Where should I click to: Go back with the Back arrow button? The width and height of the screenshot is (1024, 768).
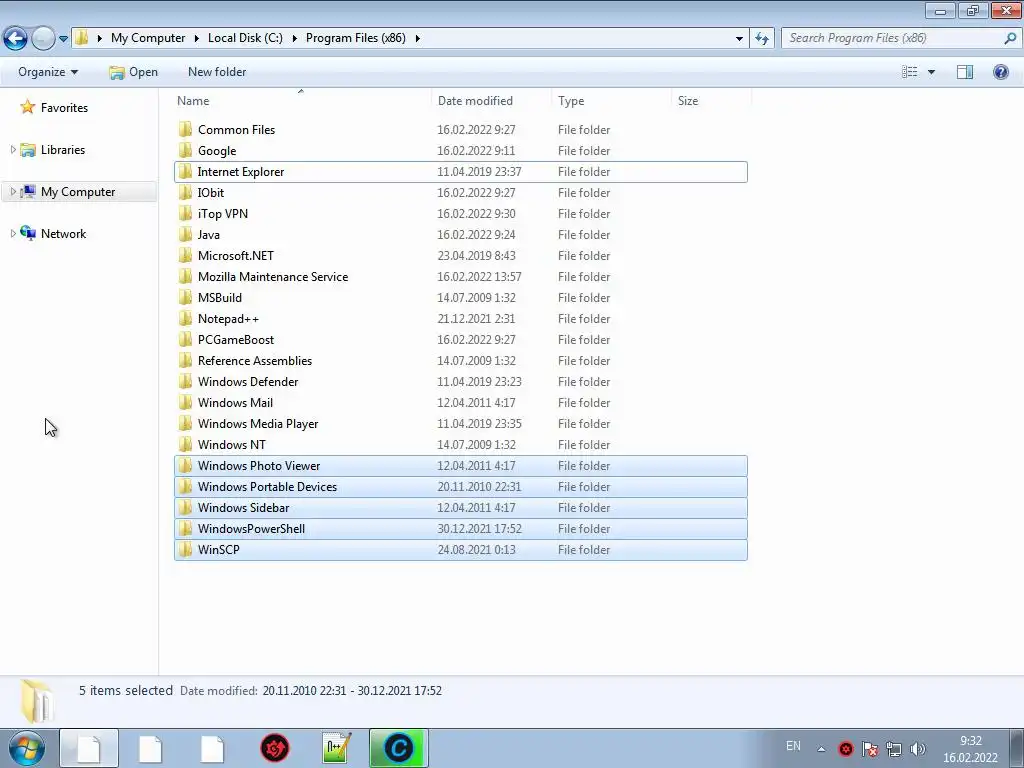point(15,39)
